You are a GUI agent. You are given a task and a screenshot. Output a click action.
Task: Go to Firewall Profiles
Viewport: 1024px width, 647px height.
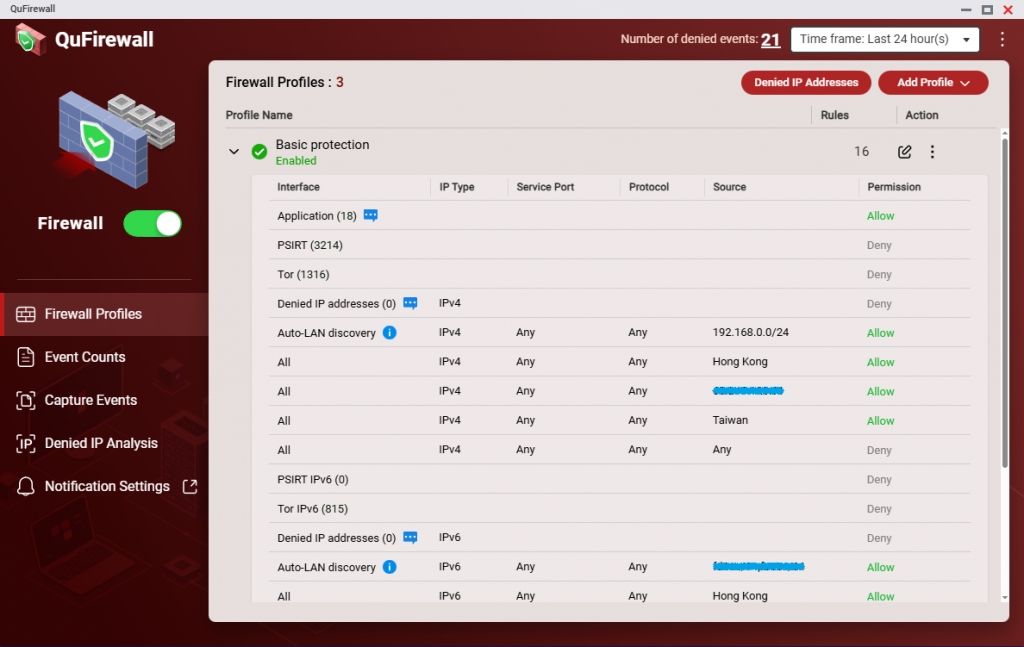[x=104, y=314]
